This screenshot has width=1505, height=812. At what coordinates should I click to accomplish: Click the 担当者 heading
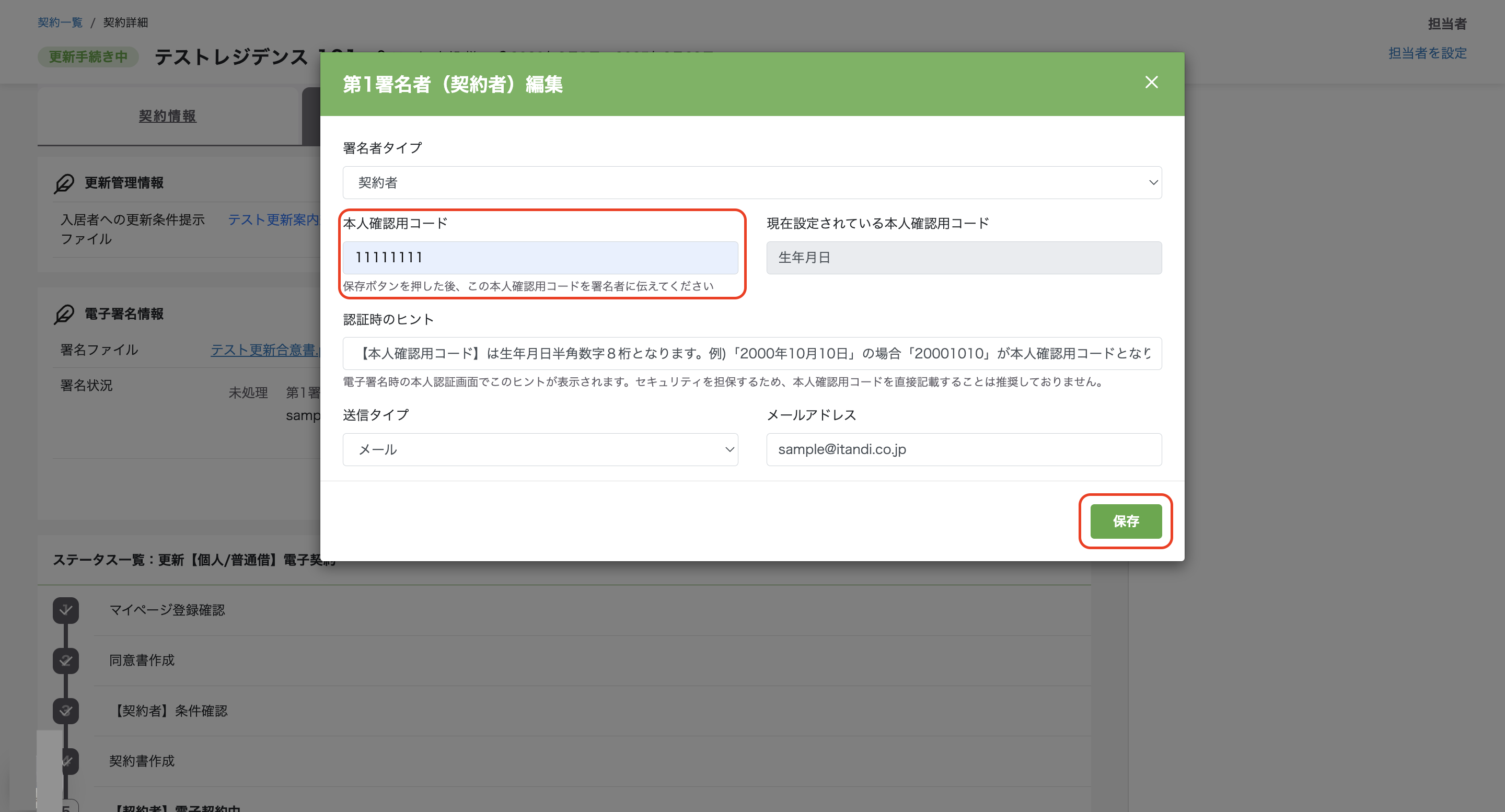1447,24
